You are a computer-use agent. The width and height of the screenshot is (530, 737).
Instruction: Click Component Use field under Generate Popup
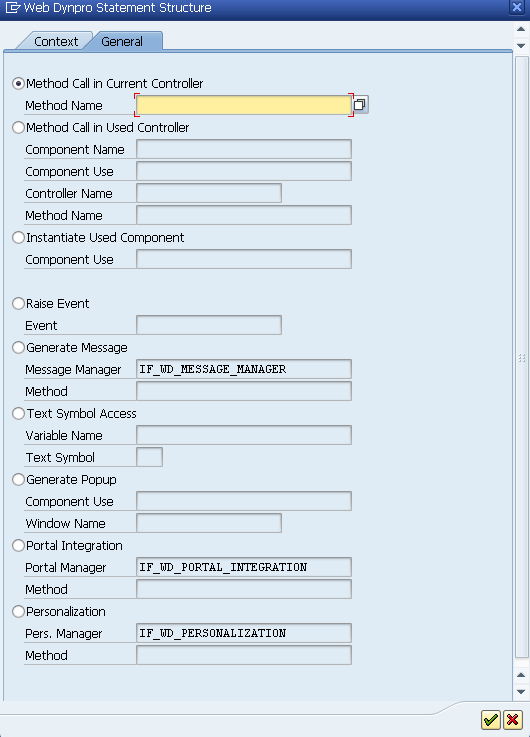244,501
